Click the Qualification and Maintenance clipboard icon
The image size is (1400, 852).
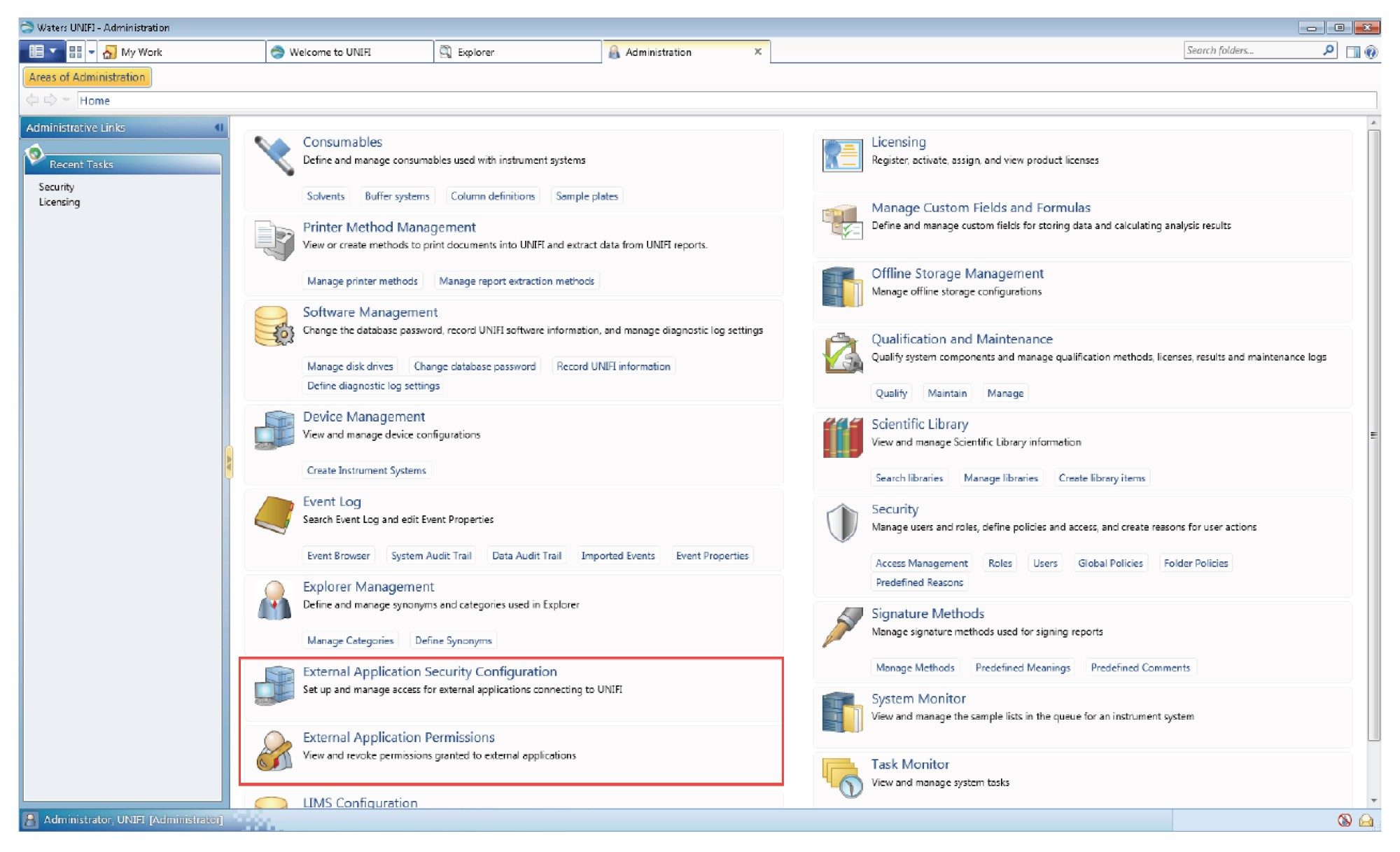842,353
